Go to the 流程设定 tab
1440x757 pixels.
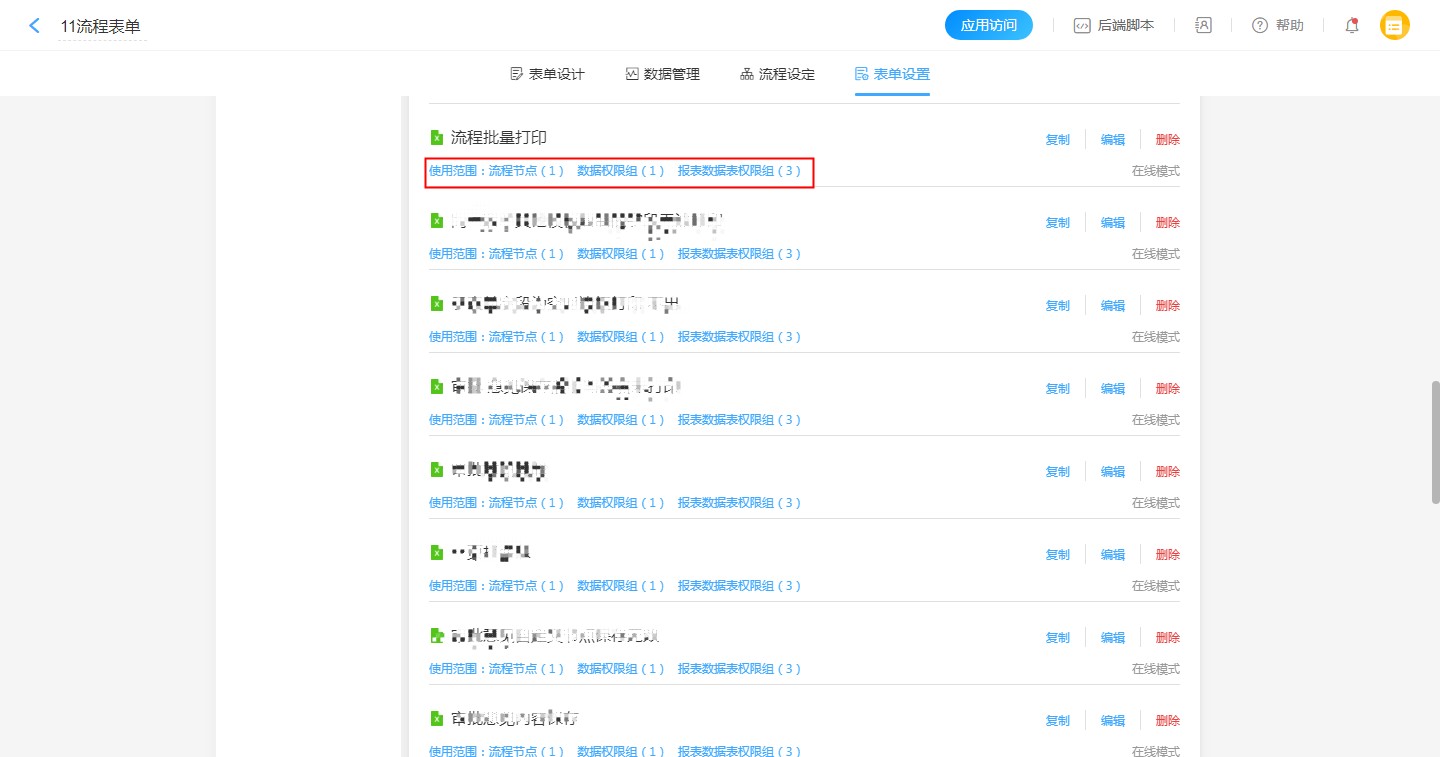tap(777, 74)
